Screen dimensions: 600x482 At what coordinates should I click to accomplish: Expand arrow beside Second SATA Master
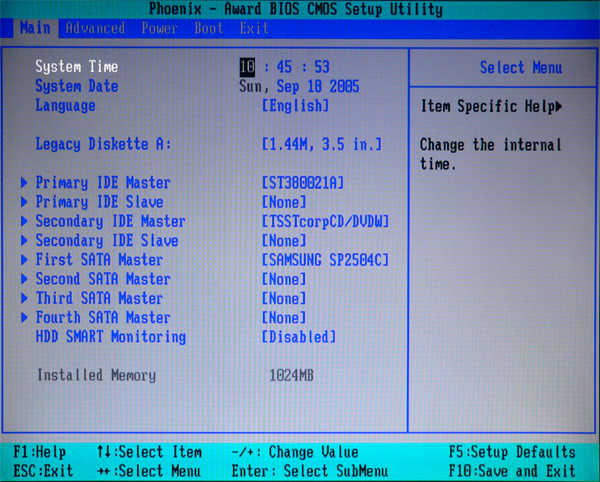tap(24, 278)
